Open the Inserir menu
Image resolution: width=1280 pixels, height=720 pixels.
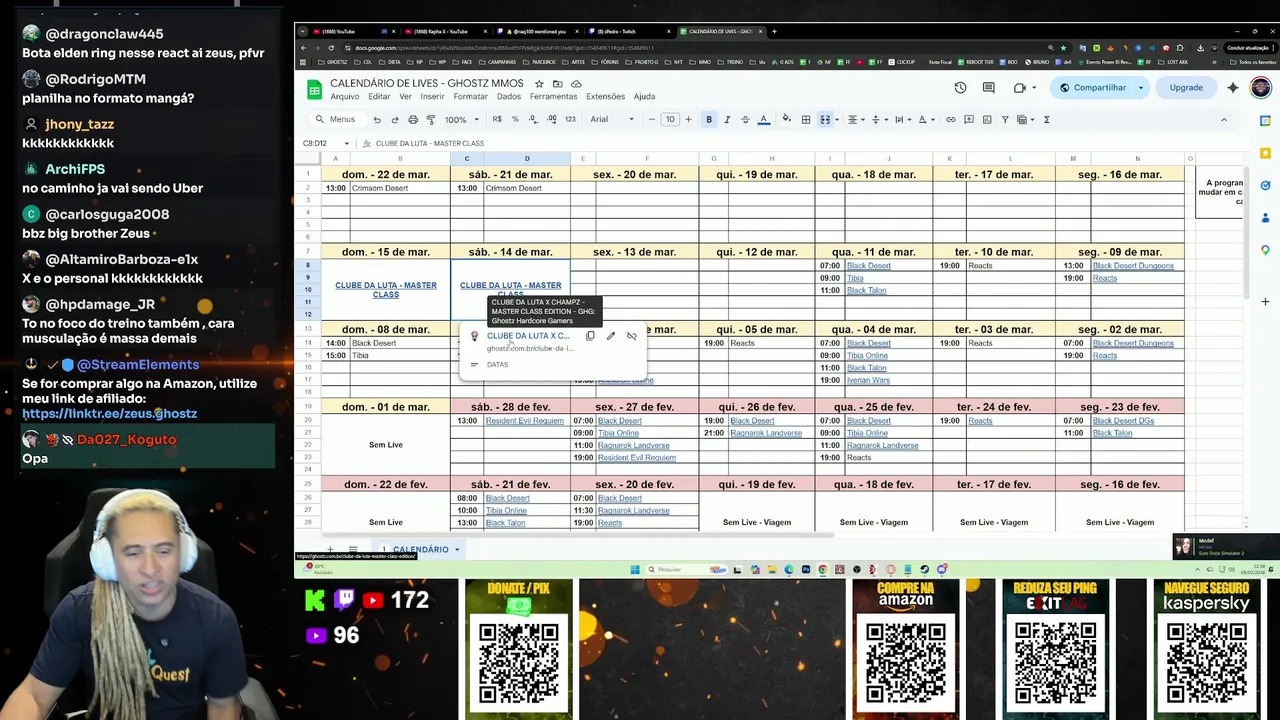pyautogui.click(x=432, y=97)
